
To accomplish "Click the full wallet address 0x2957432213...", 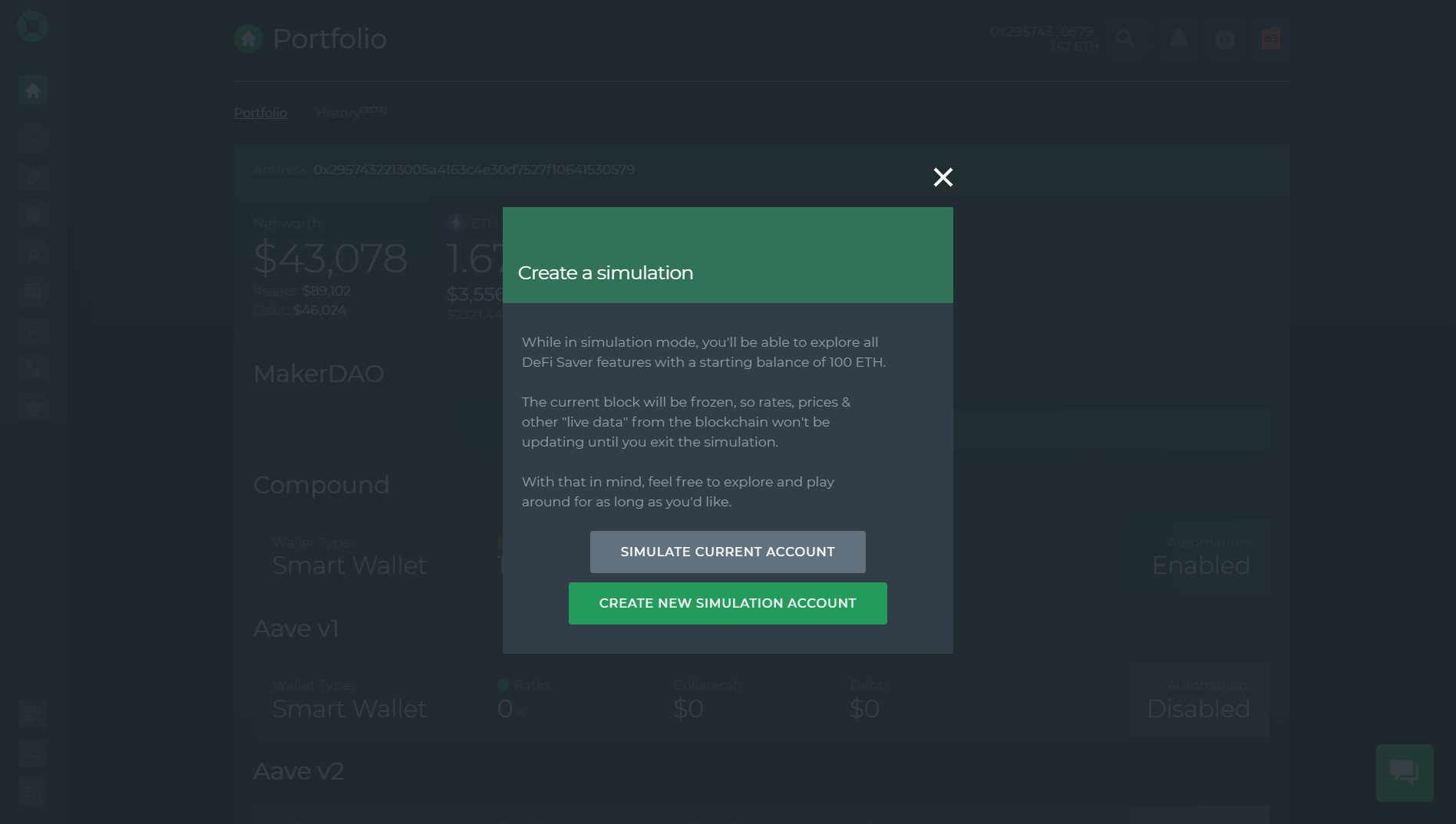I will 474,170.
